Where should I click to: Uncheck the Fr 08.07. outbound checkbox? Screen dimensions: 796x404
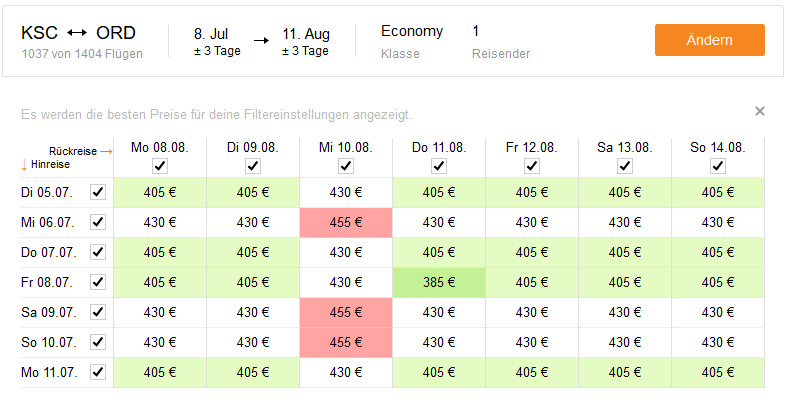coord(98,282)
